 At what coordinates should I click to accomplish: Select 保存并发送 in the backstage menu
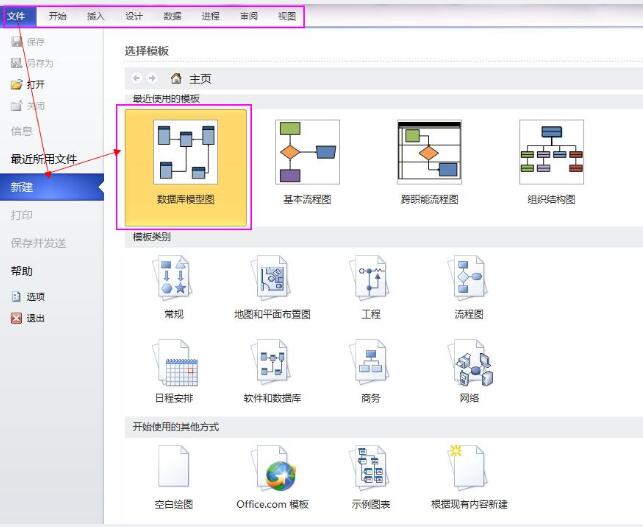(x=38, y=243)
